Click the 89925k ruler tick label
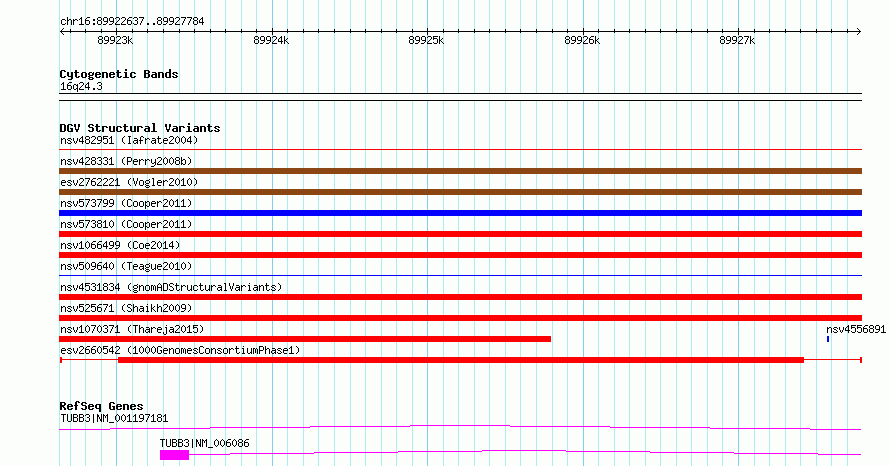890x466 pixels. click(426, 40)
